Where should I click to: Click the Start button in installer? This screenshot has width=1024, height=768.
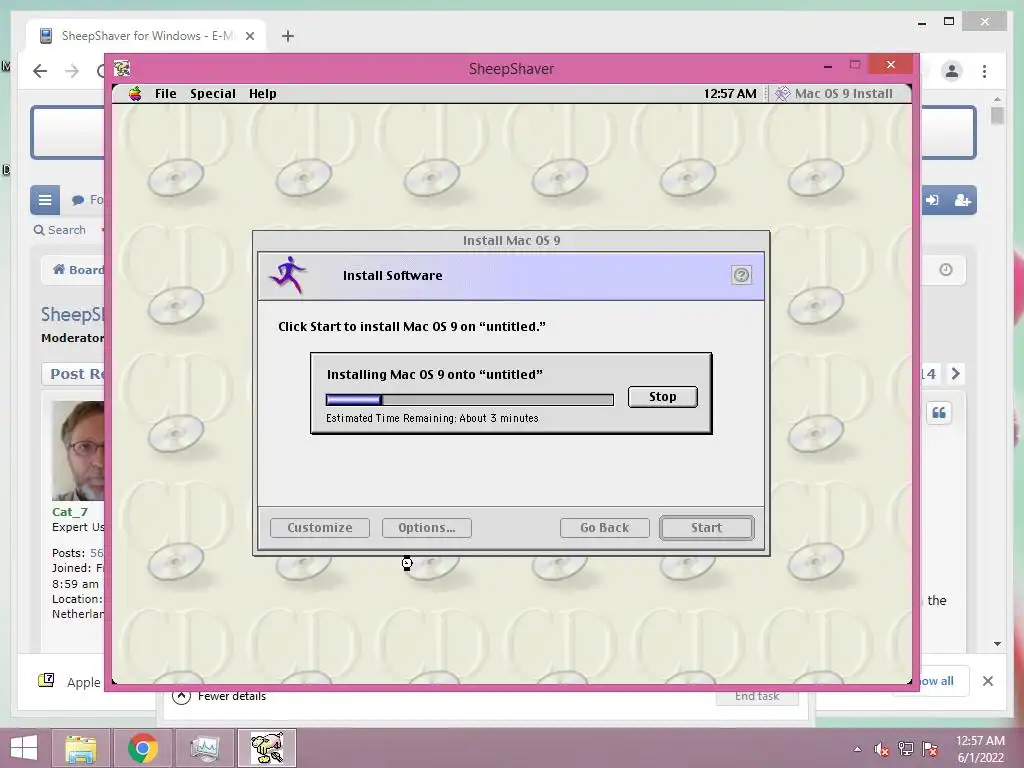coord(707,528)
